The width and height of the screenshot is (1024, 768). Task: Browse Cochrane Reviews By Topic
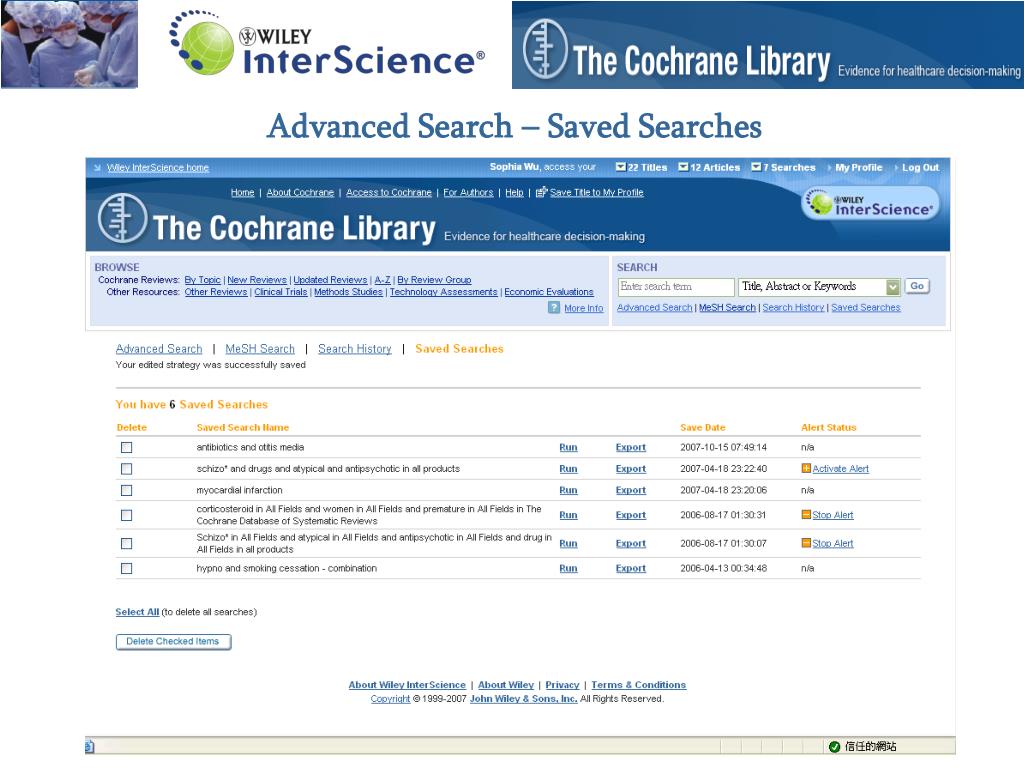coord(202,280)
